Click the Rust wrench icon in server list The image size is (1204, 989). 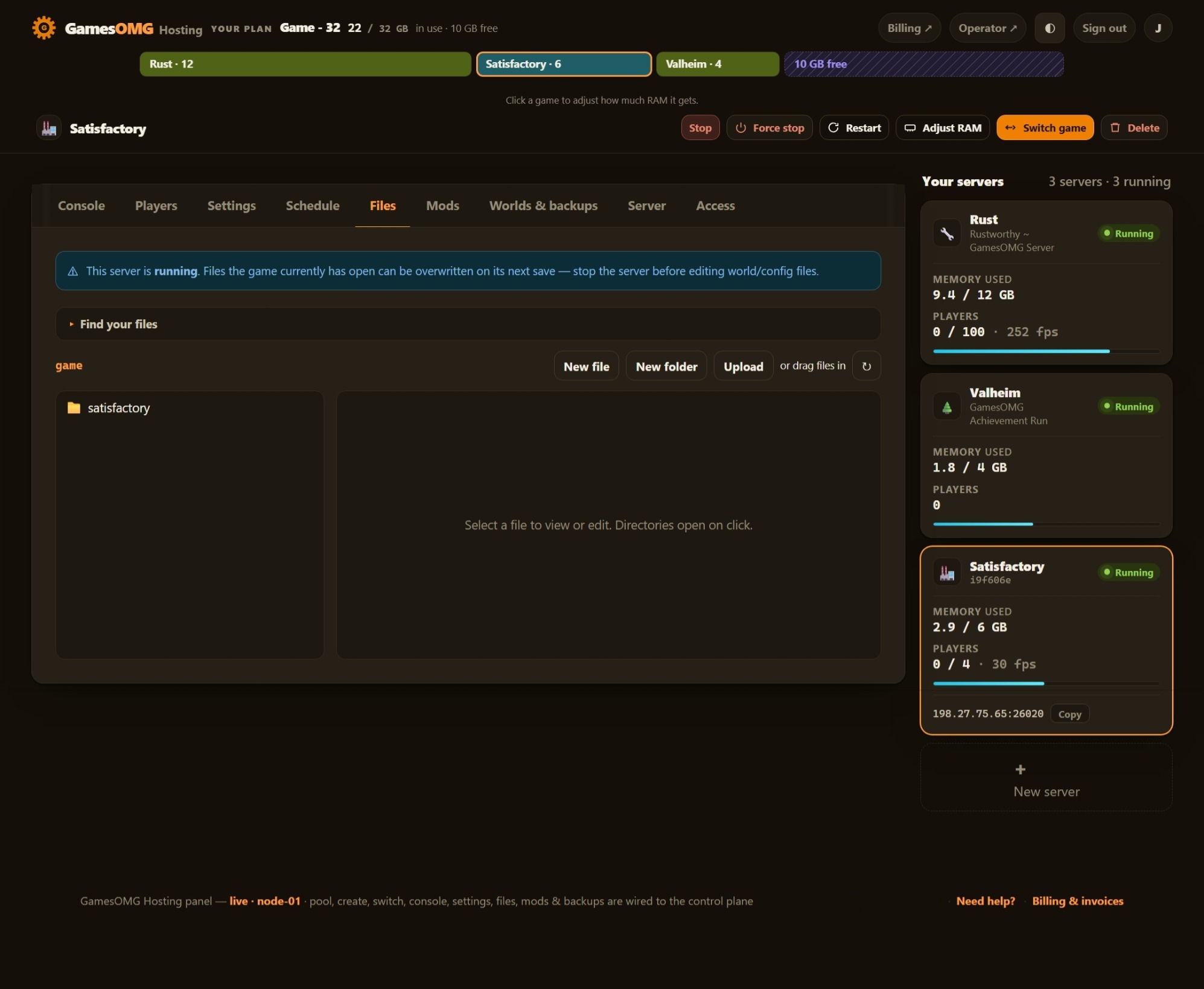947,234
